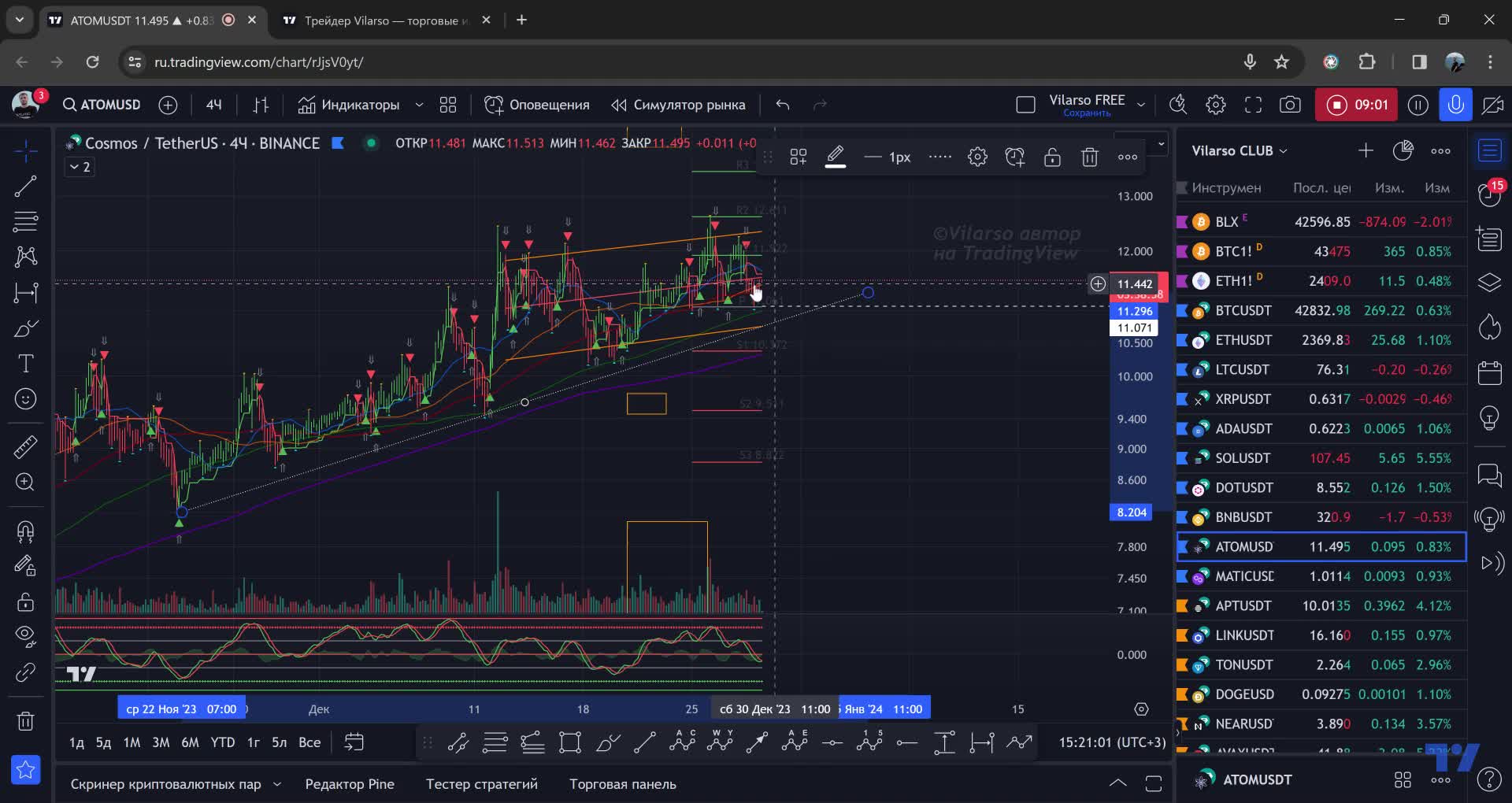The width and height of the screenshot is (1512, 803).
Task: Open drawing settings gear in floating toolbar
Action: pyautogui.click(x=977, y=157)
